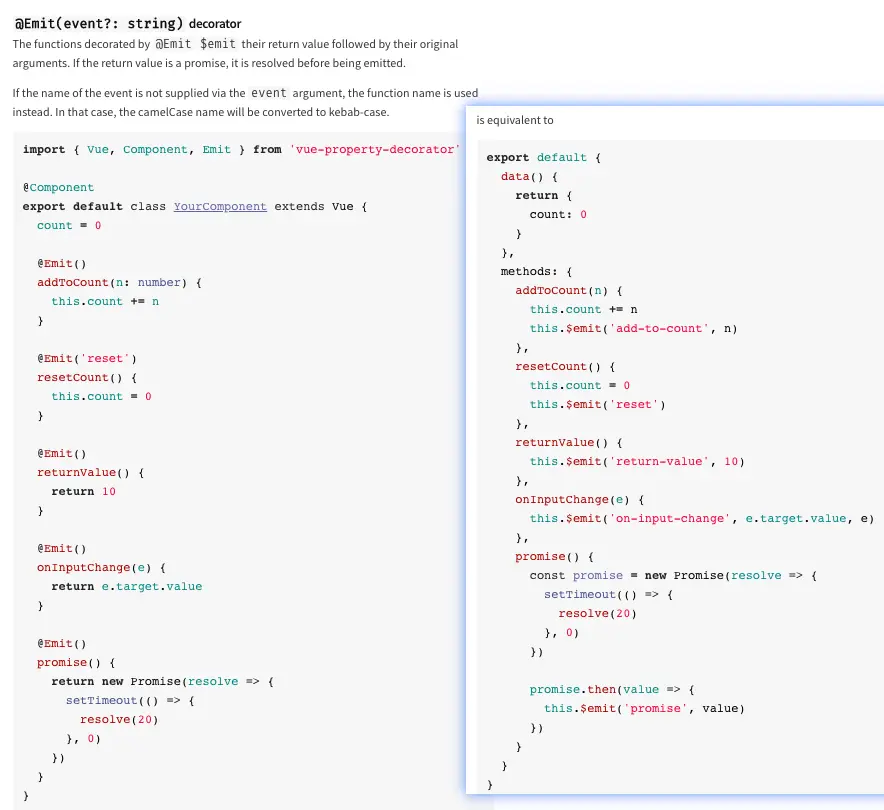This screenshot has width=884, height=810.
Task: Click 'const promise = new Promise' line
Action: click(673, 576)
